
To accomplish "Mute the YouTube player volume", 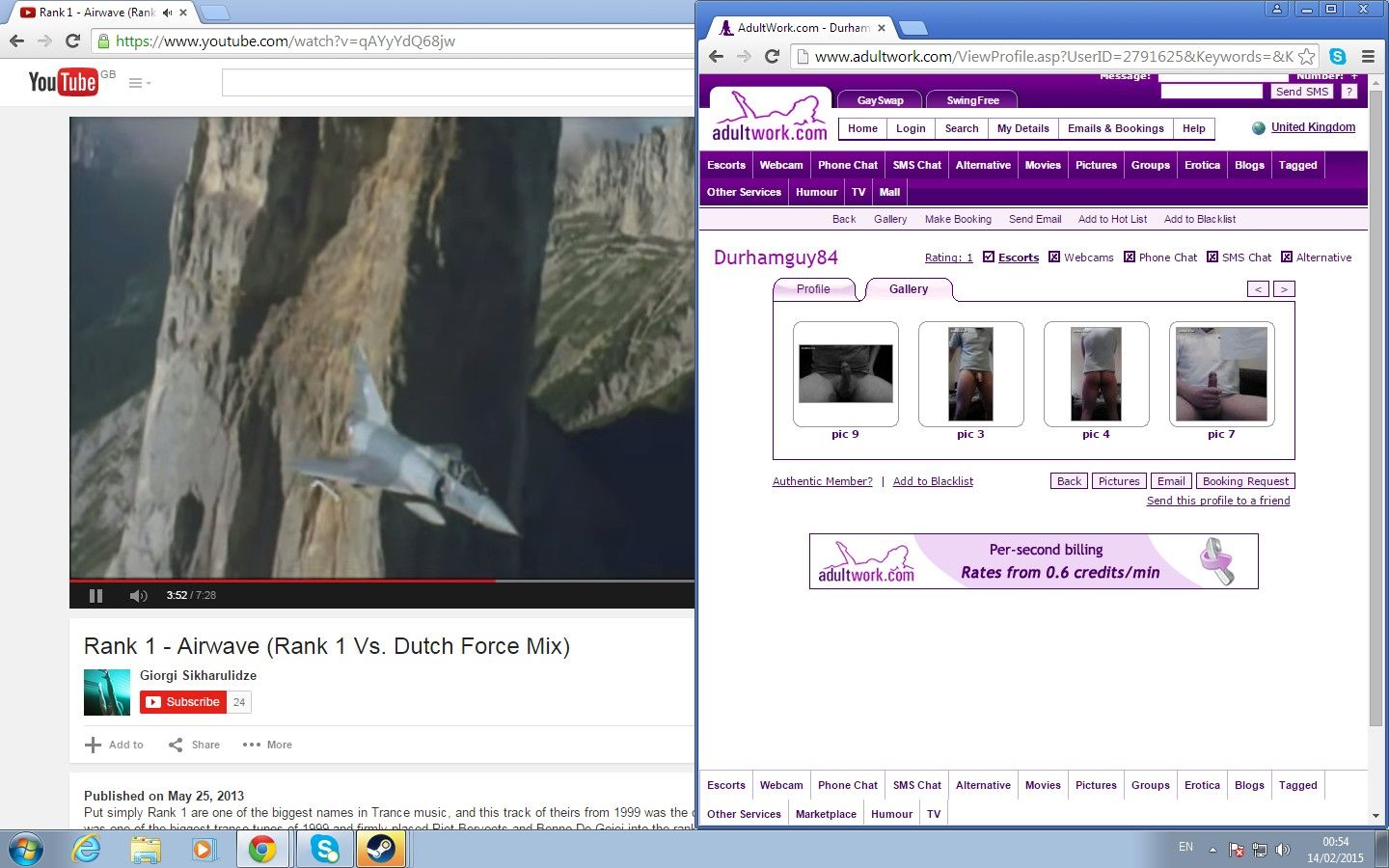I will (138, 595).
